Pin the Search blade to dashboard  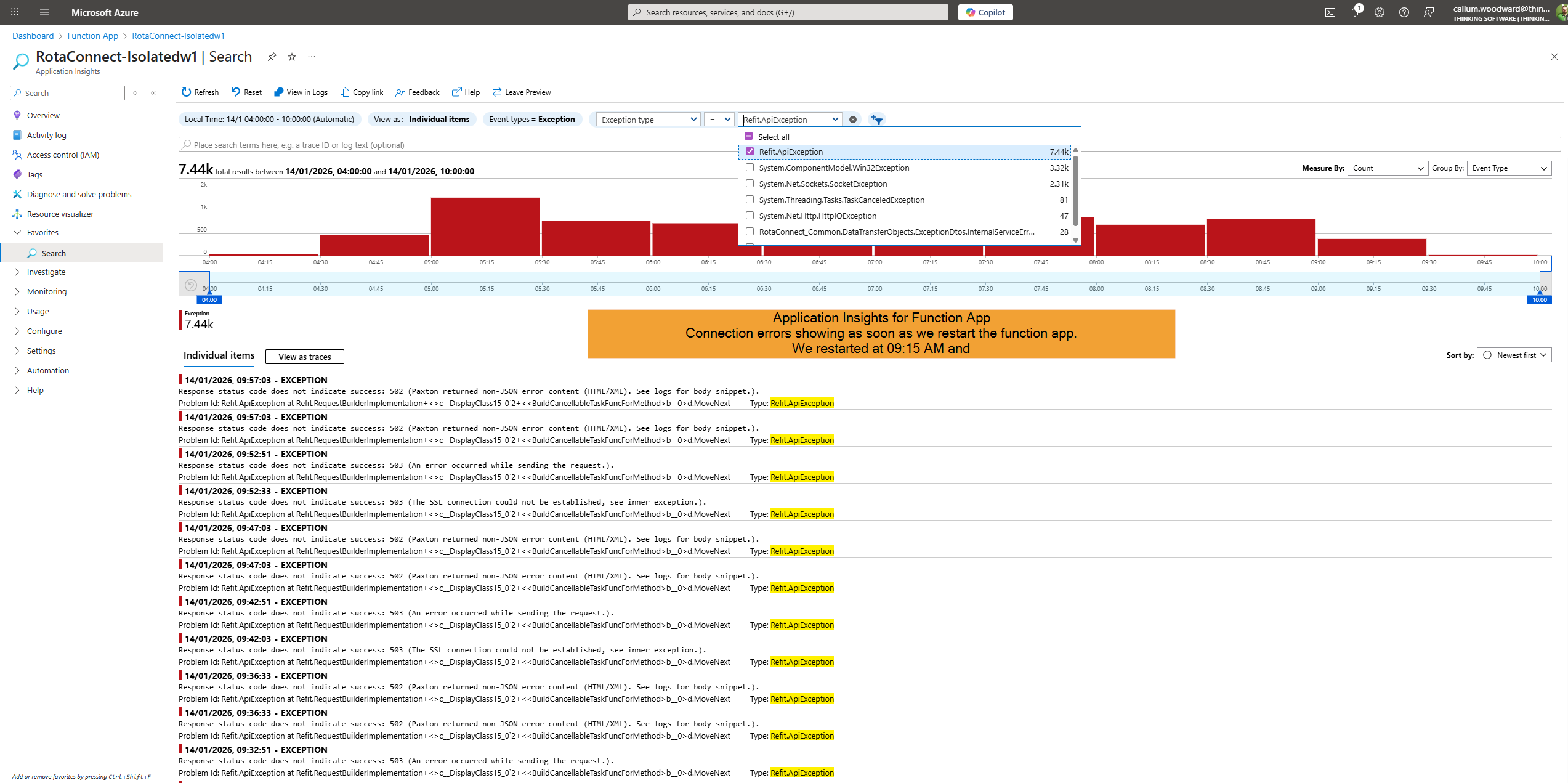(272, 57)
